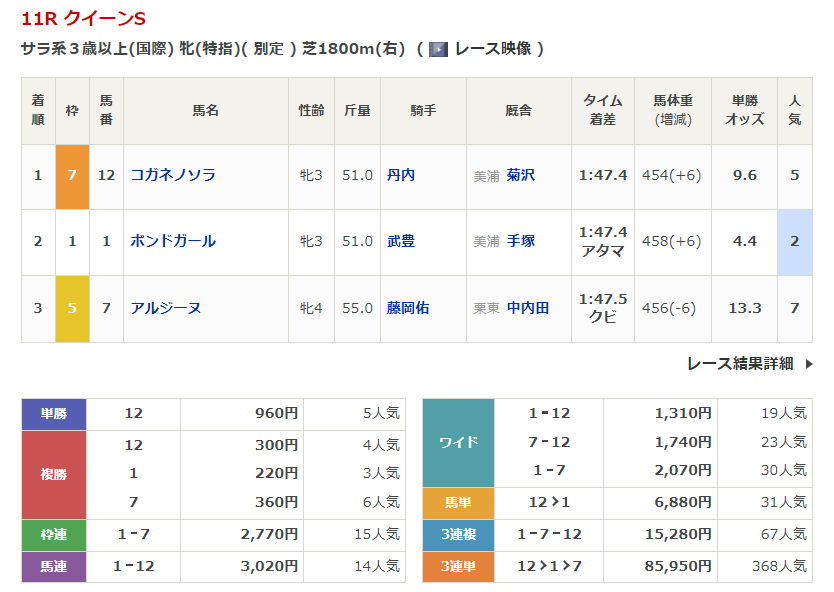Open jockey 武豊 profile

pyautogui.click(x=401, y=241)
